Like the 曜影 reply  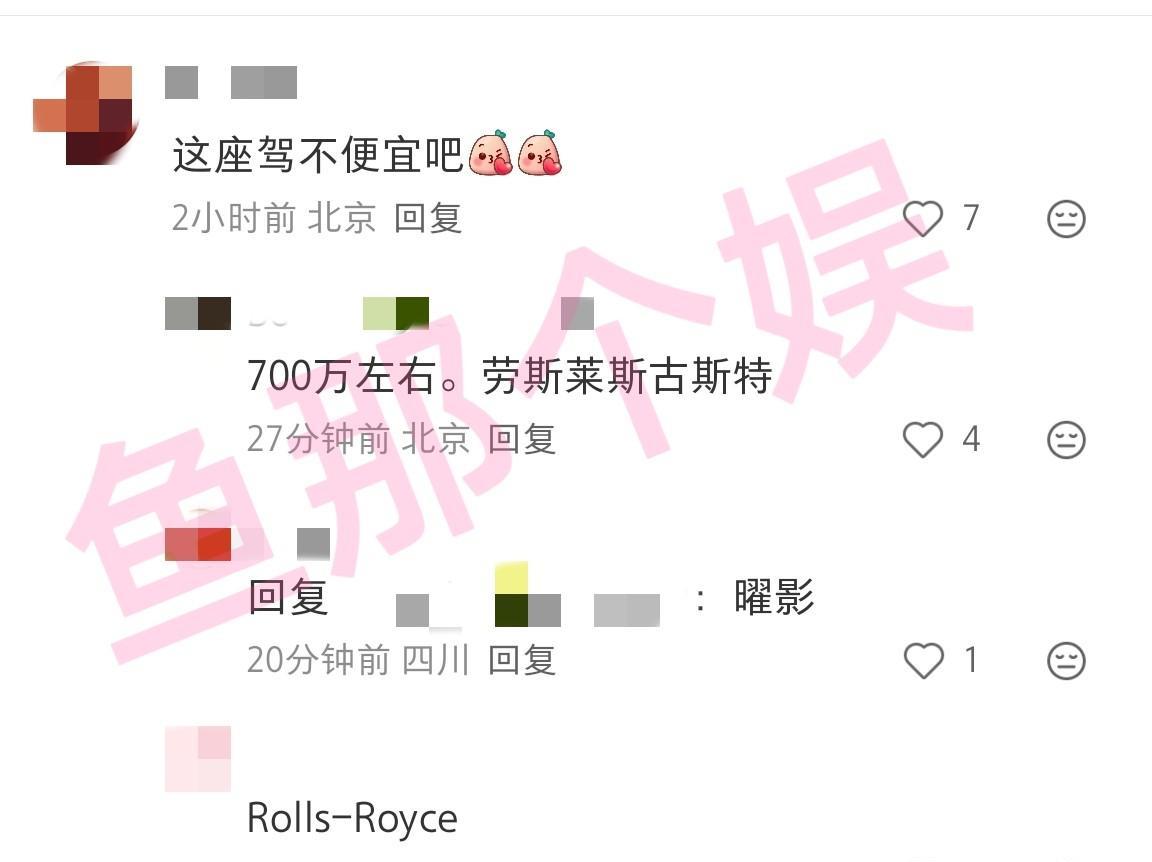pos(923,660)
